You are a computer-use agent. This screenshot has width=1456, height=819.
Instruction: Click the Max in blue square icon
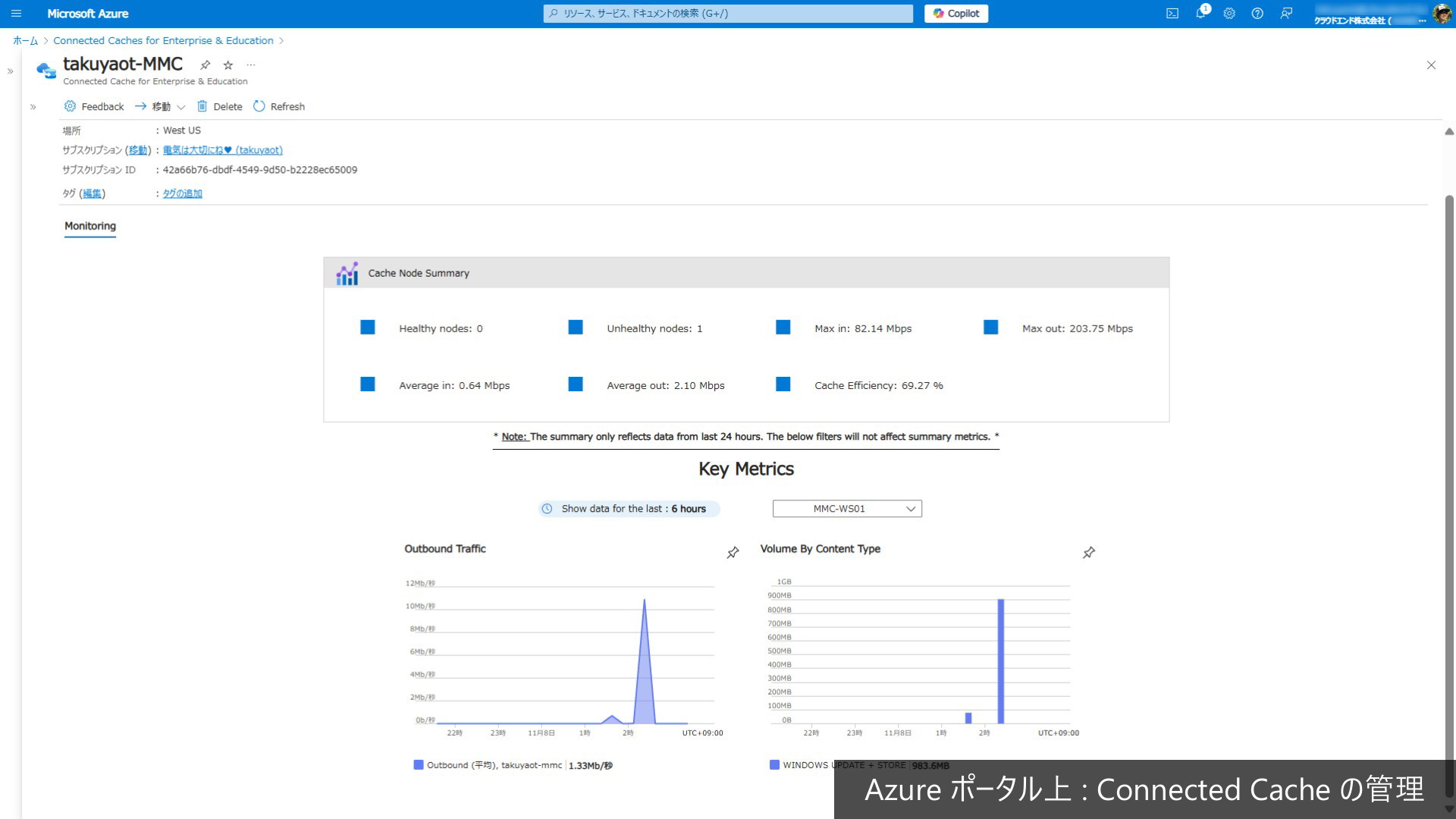coord(783,328)
